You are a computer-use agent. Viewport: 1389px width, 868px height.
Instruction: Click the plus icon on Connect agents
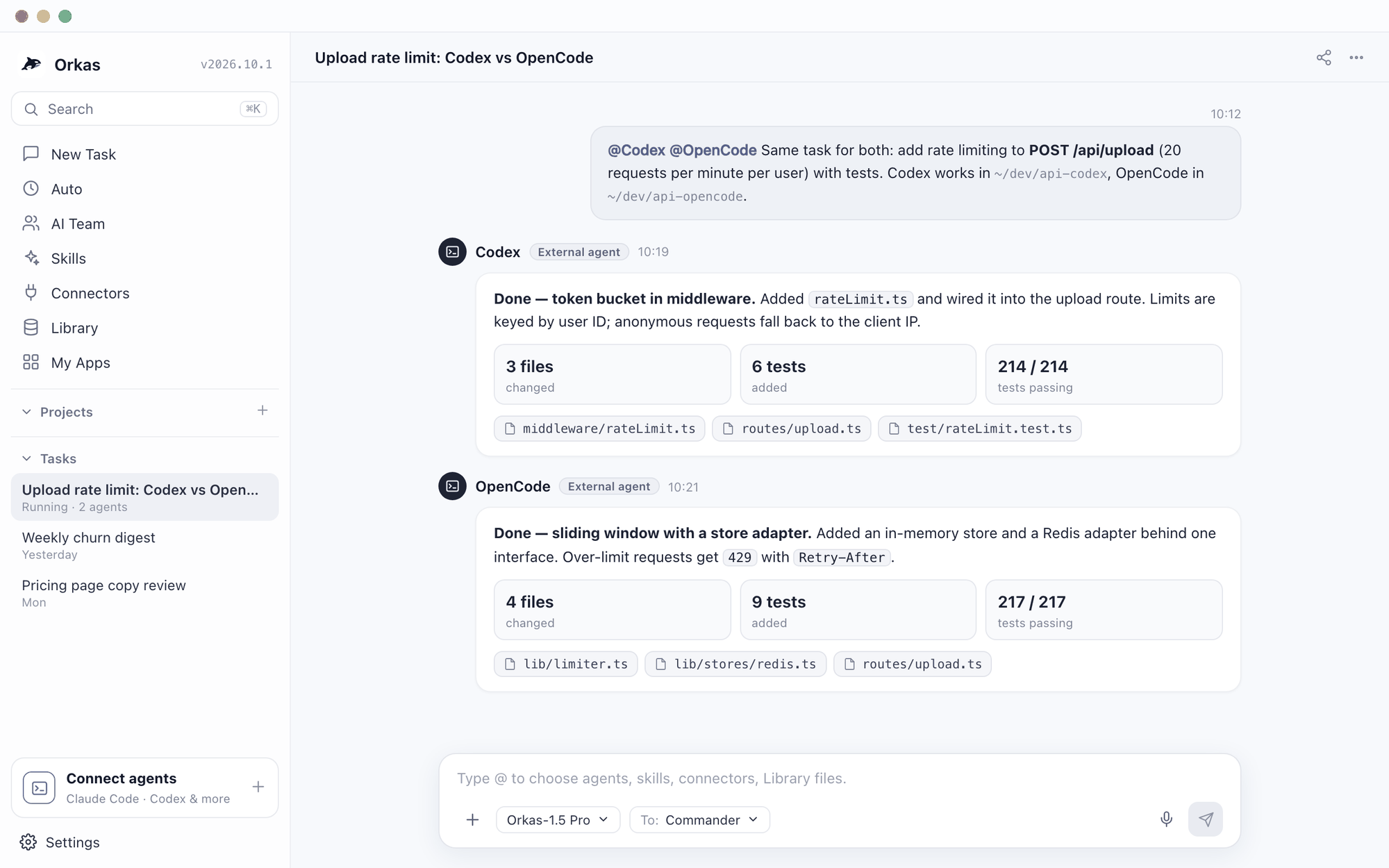coord(258,787)
